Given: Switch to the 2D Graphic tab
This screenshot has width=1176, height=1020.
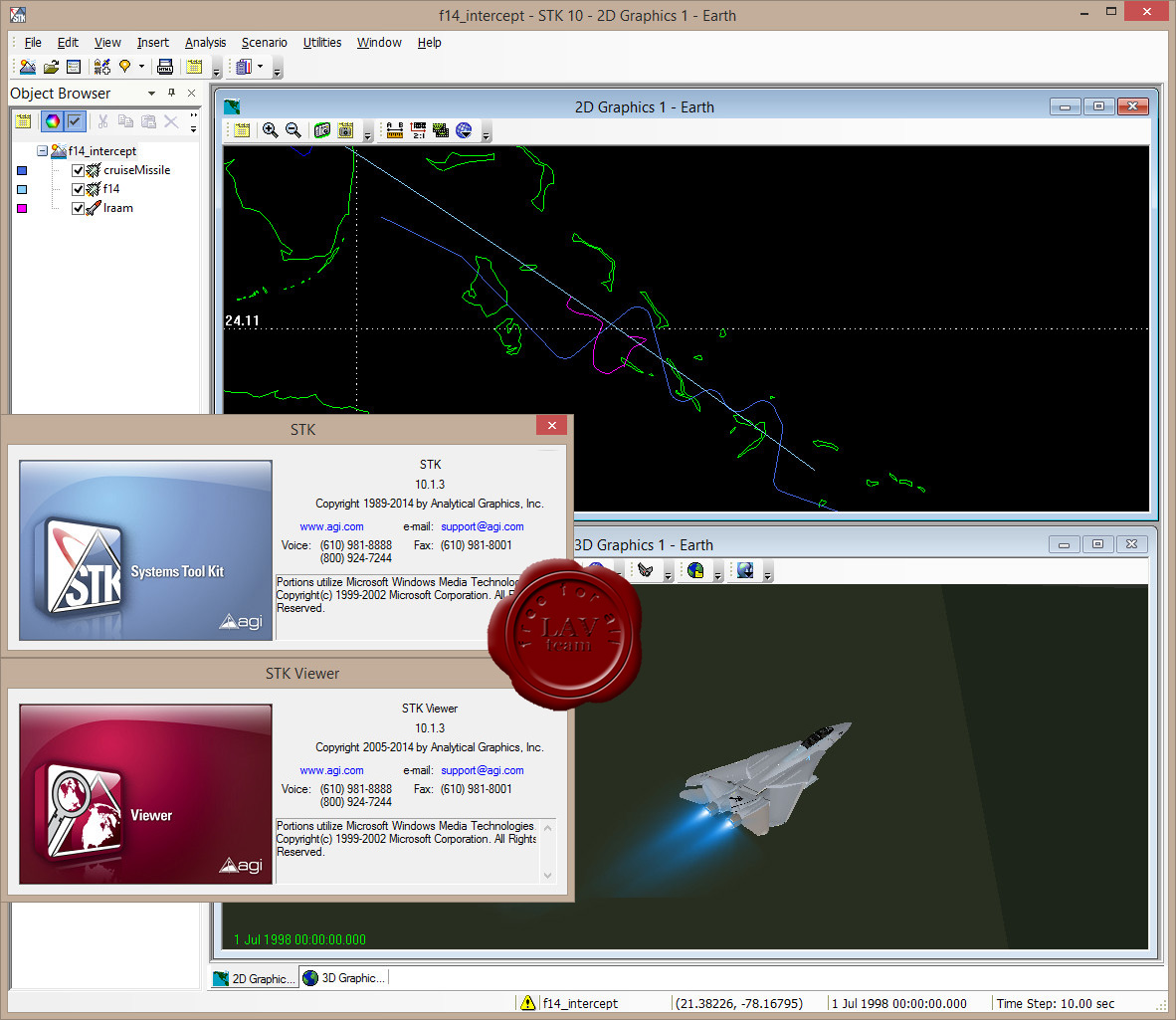Looking at the screenshot, I should (255, 978).
